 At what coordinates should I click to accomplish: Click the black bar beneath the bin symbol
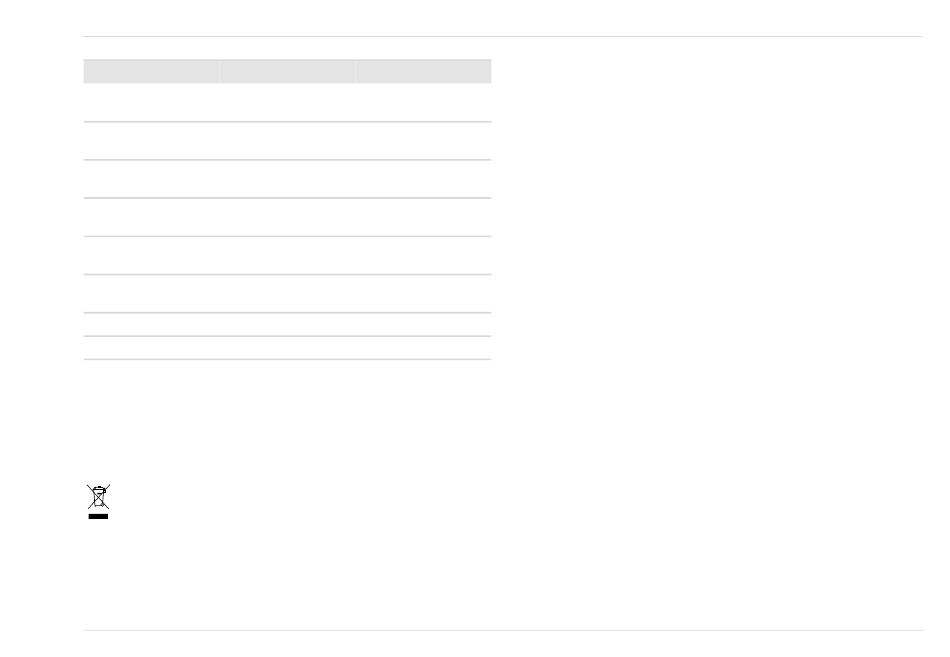98,516
